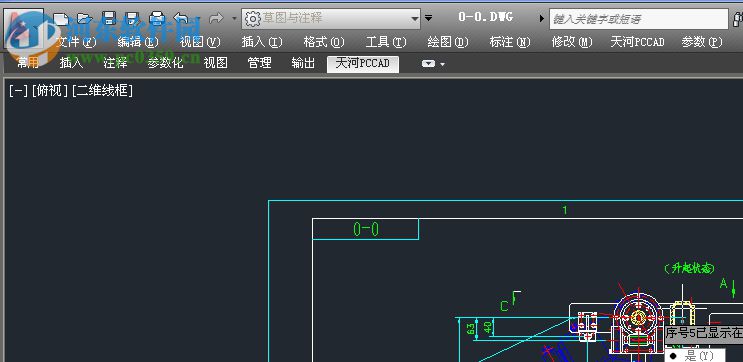Image resolution: width=743 pixels, height=362 pixels.
Task: Click the dimension value 63
Action: tap(471, 329)
